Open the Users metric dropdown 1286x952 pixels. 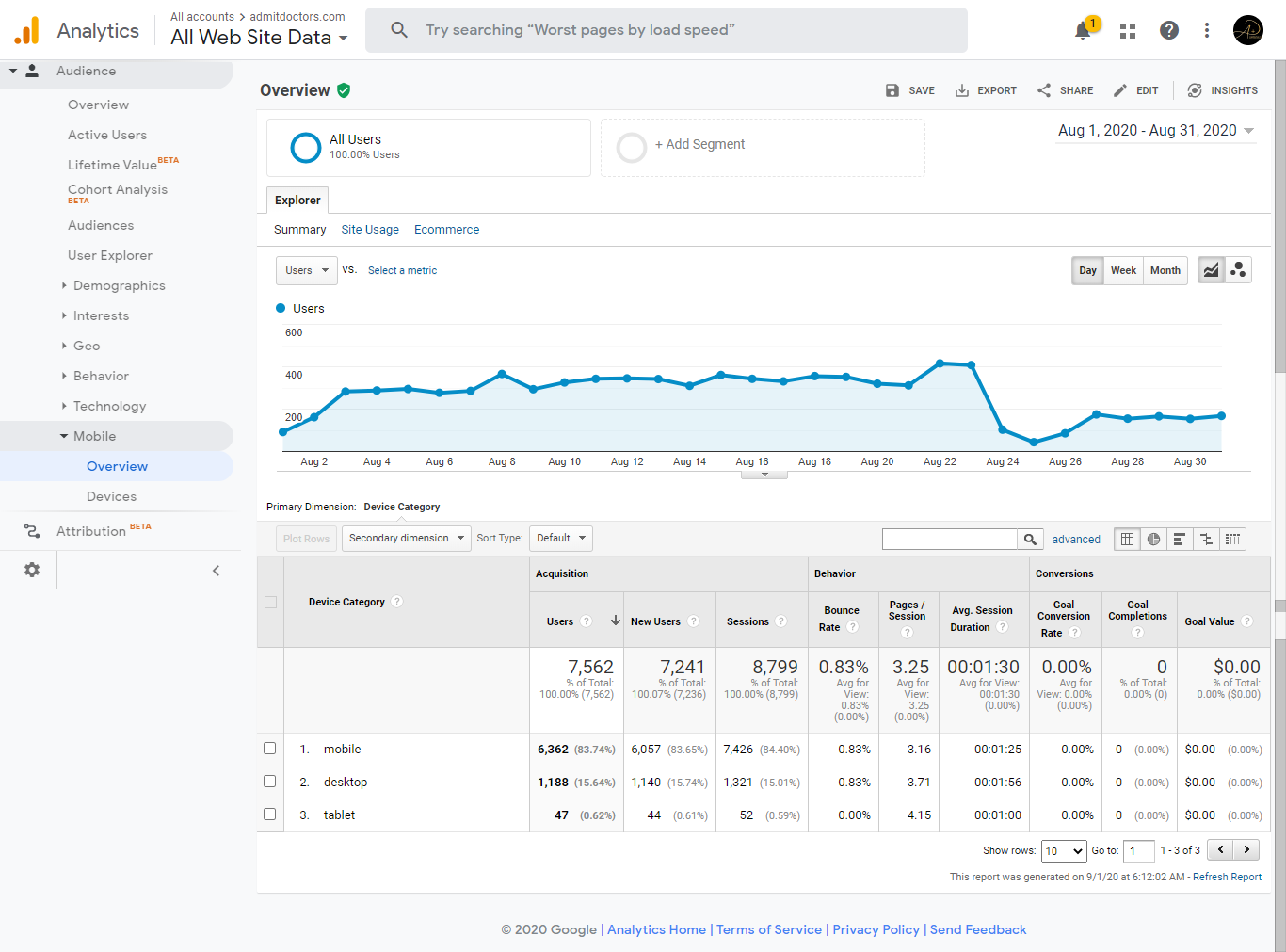click(307, 270)
